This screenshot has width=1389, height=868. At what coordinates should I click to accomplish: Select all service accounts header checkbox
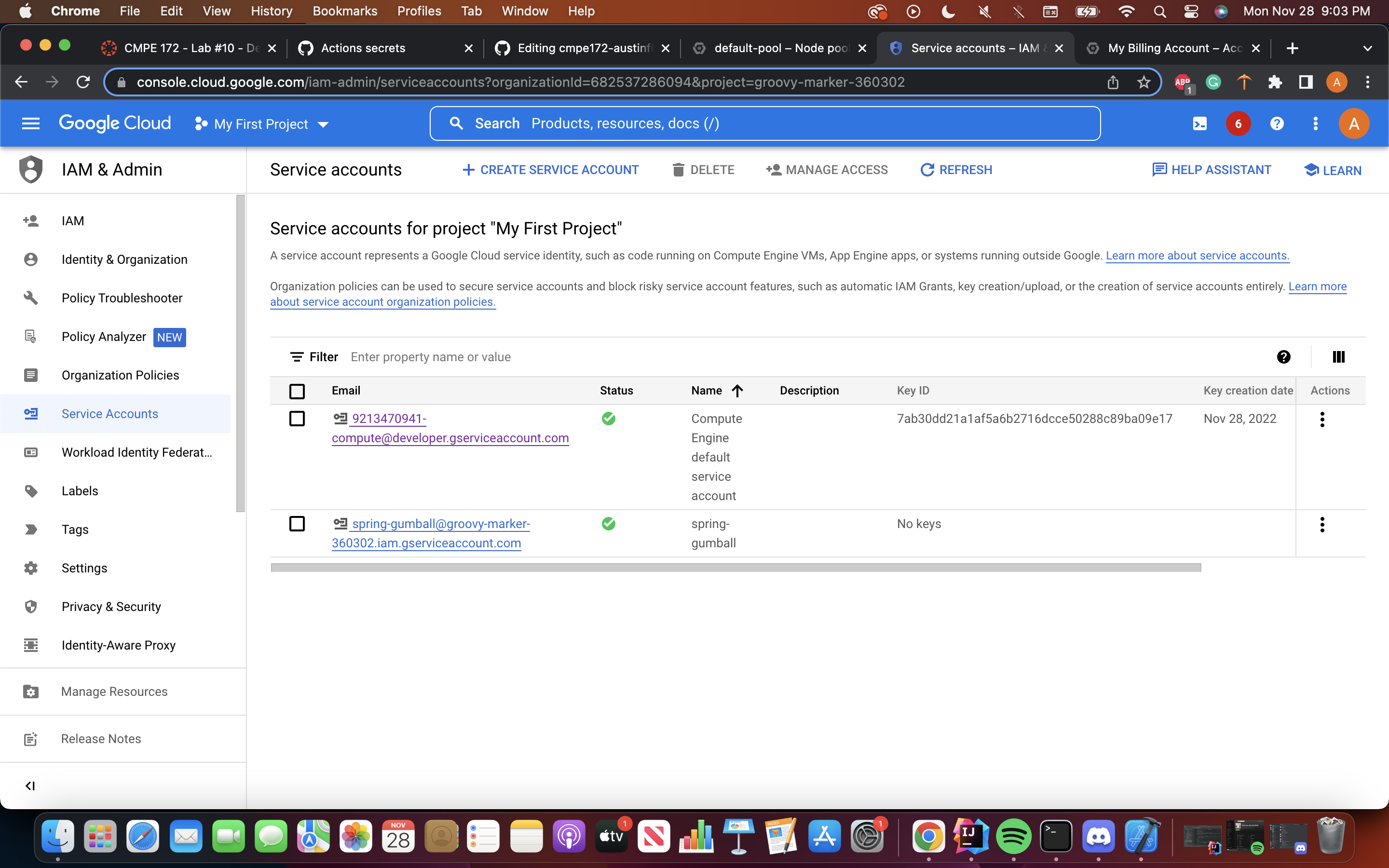pyautogui.click(x=297, y=391)
